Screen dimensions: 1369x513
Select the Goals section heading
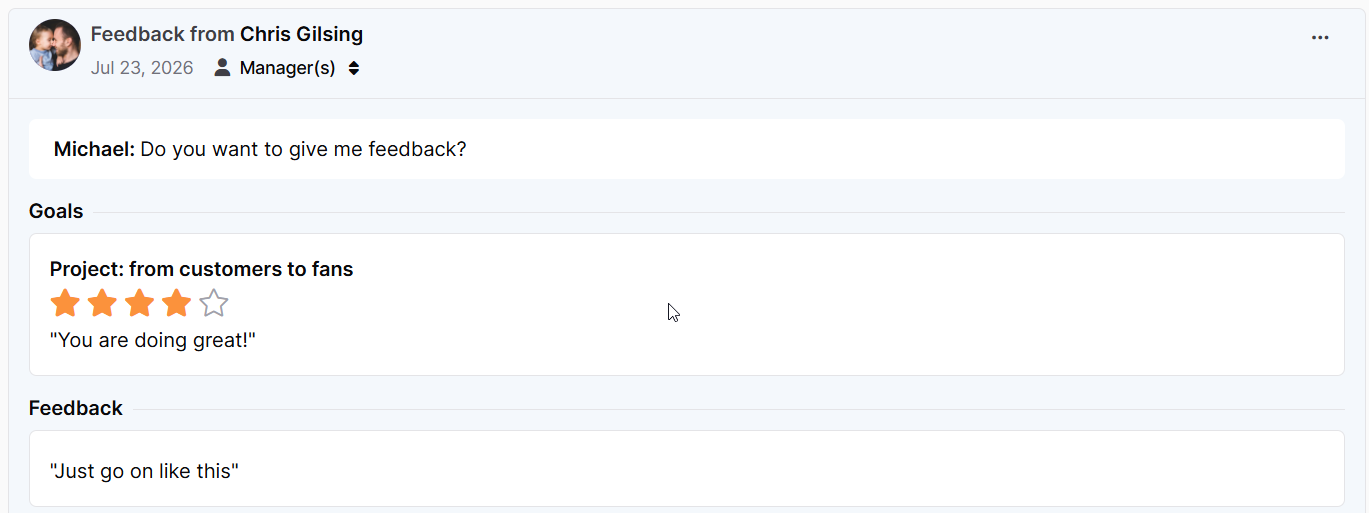tap(56, 211)
